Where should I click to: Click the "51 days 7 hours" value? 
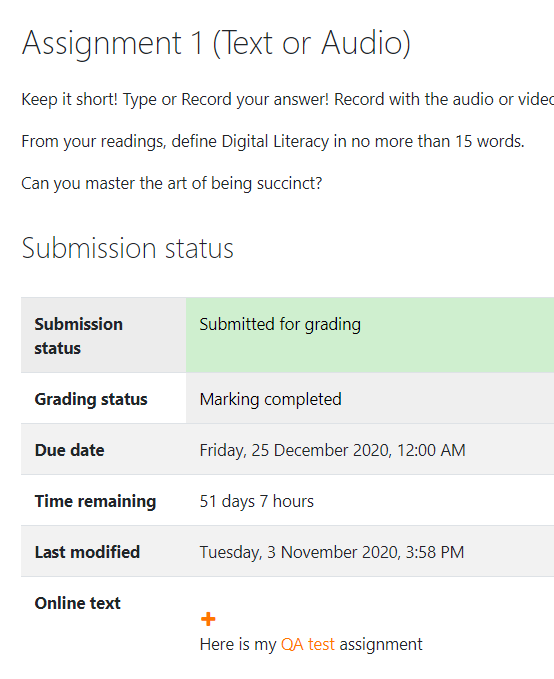coord(256,501)
